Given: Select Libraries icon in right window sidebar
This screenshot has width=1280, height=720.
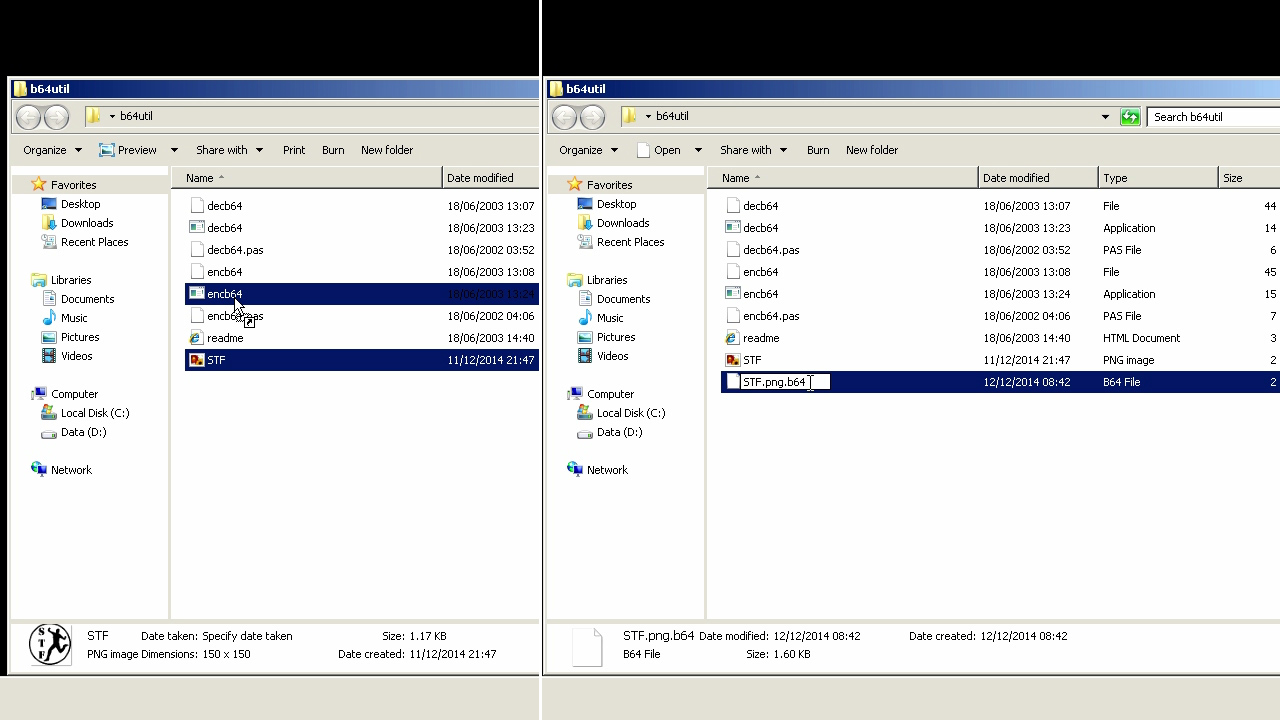Looking at the screenshot, I should coord(575,280).
